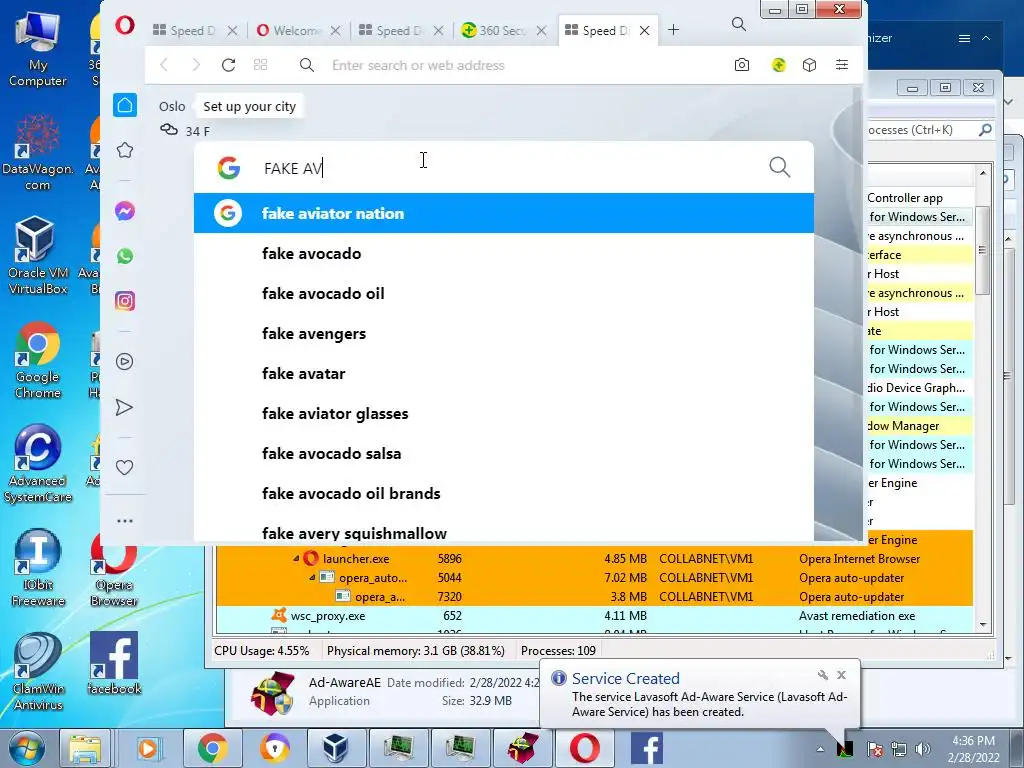
Task: Open Facebook from the taskbar
Action: point(647,748)
